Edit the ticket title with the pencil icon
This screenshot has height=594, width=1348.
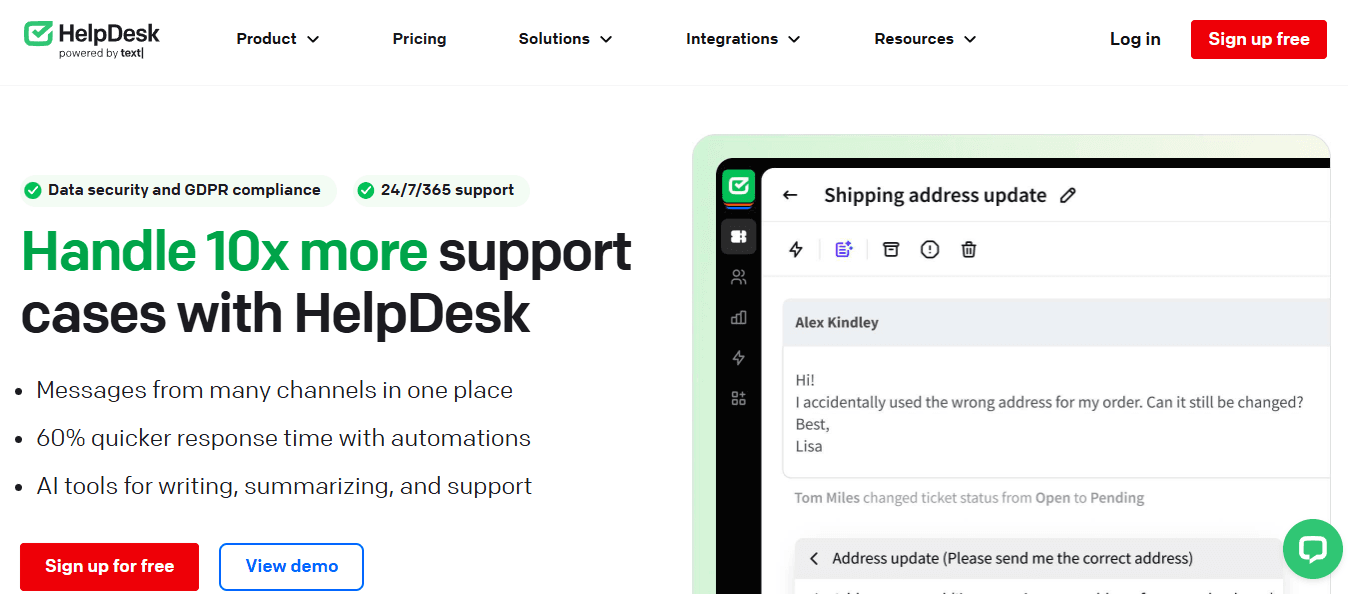tap(1068, 194)
